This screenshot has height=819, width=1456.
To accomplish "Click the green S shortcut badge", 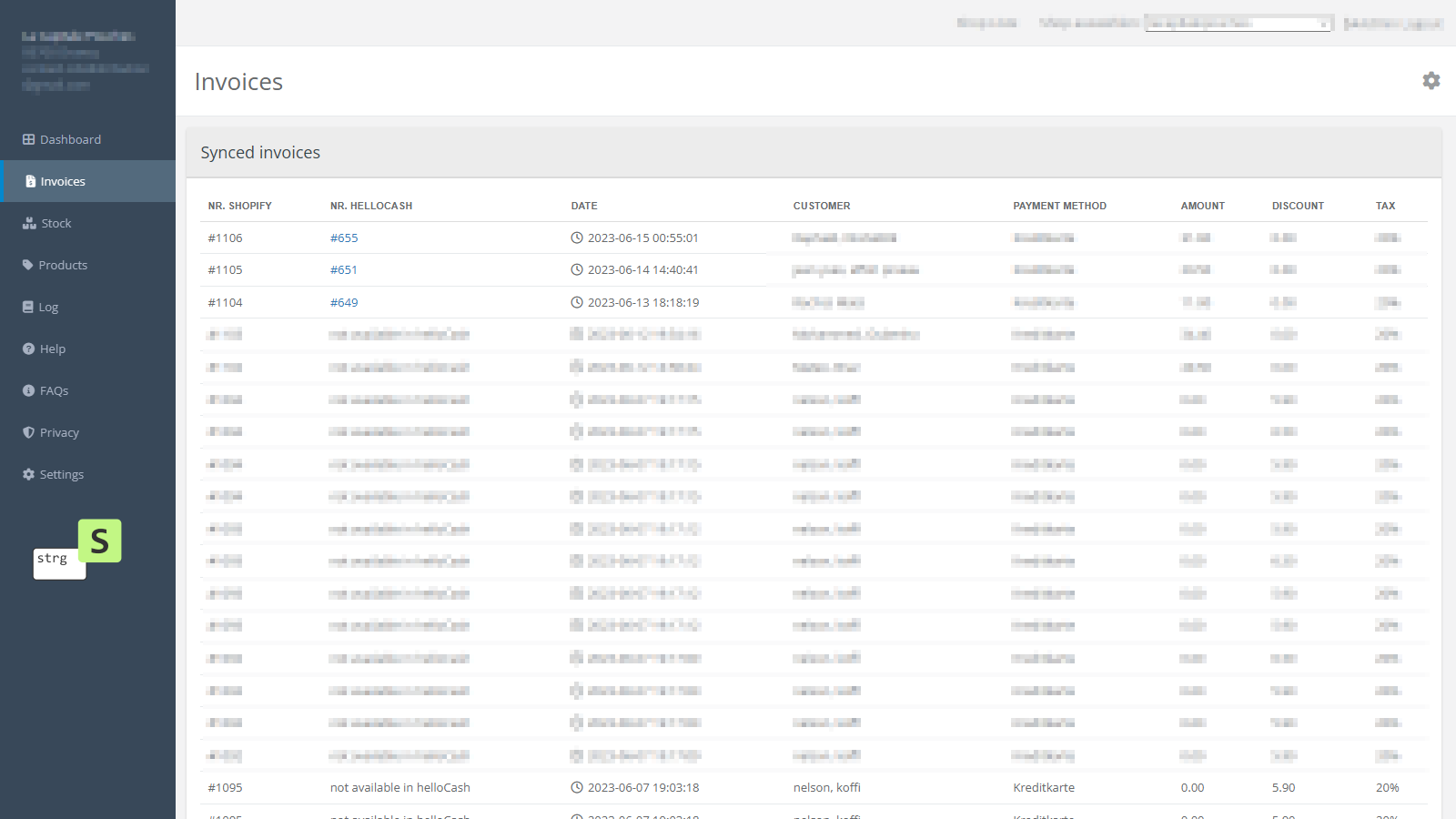I will [x=100, y=541].
